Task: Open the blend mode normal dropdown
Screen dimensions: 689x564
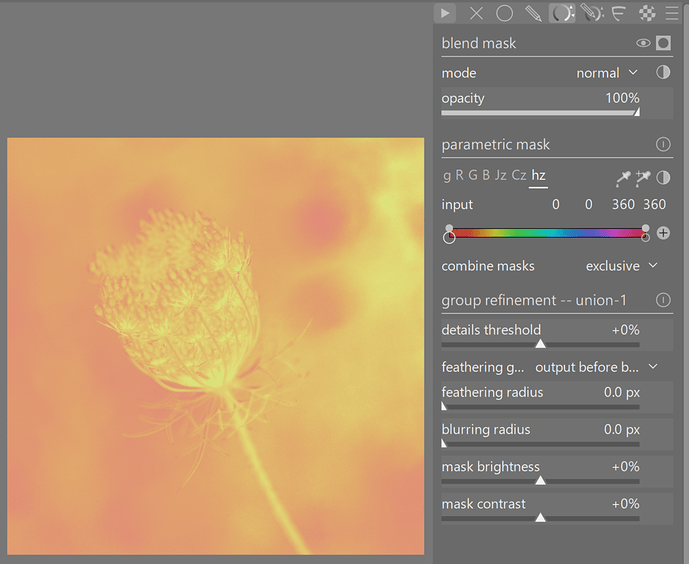Action: pos(606,73)
